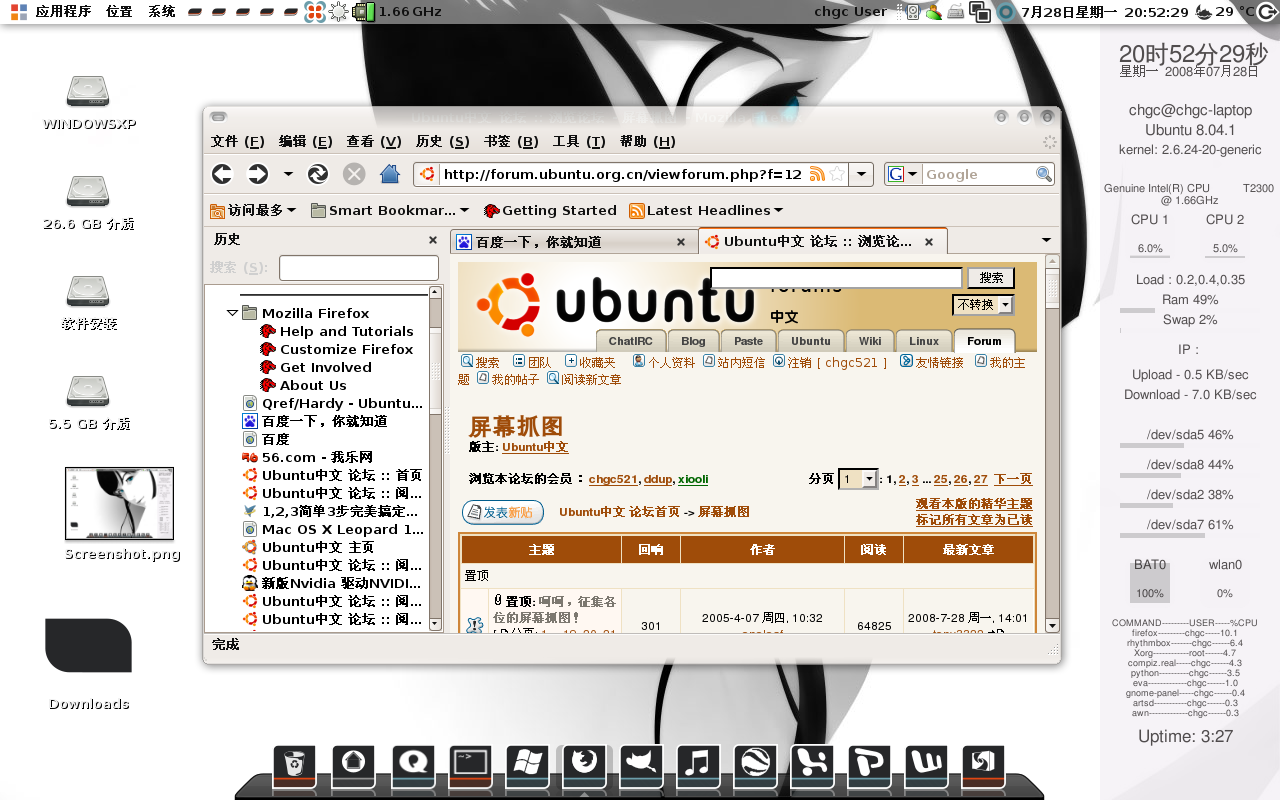The width and height of the screenshot is (1280, 800).
Task: Click the greyed Stop loading icon
Action: pos(354,174)
